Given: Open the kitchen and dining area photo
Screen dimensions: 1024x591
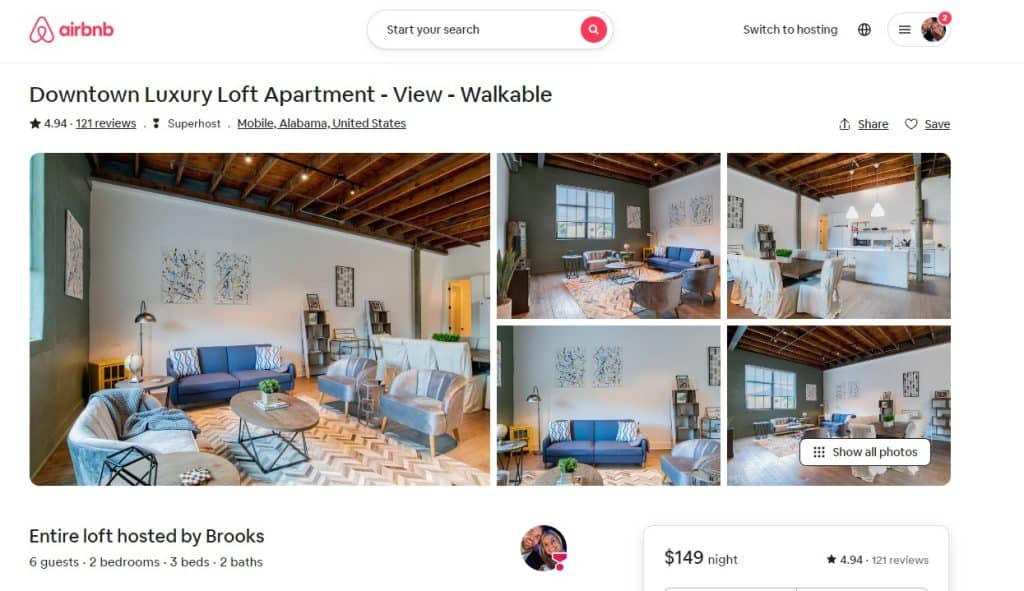Looking at the screenshot, I should (x=839, y=236).
